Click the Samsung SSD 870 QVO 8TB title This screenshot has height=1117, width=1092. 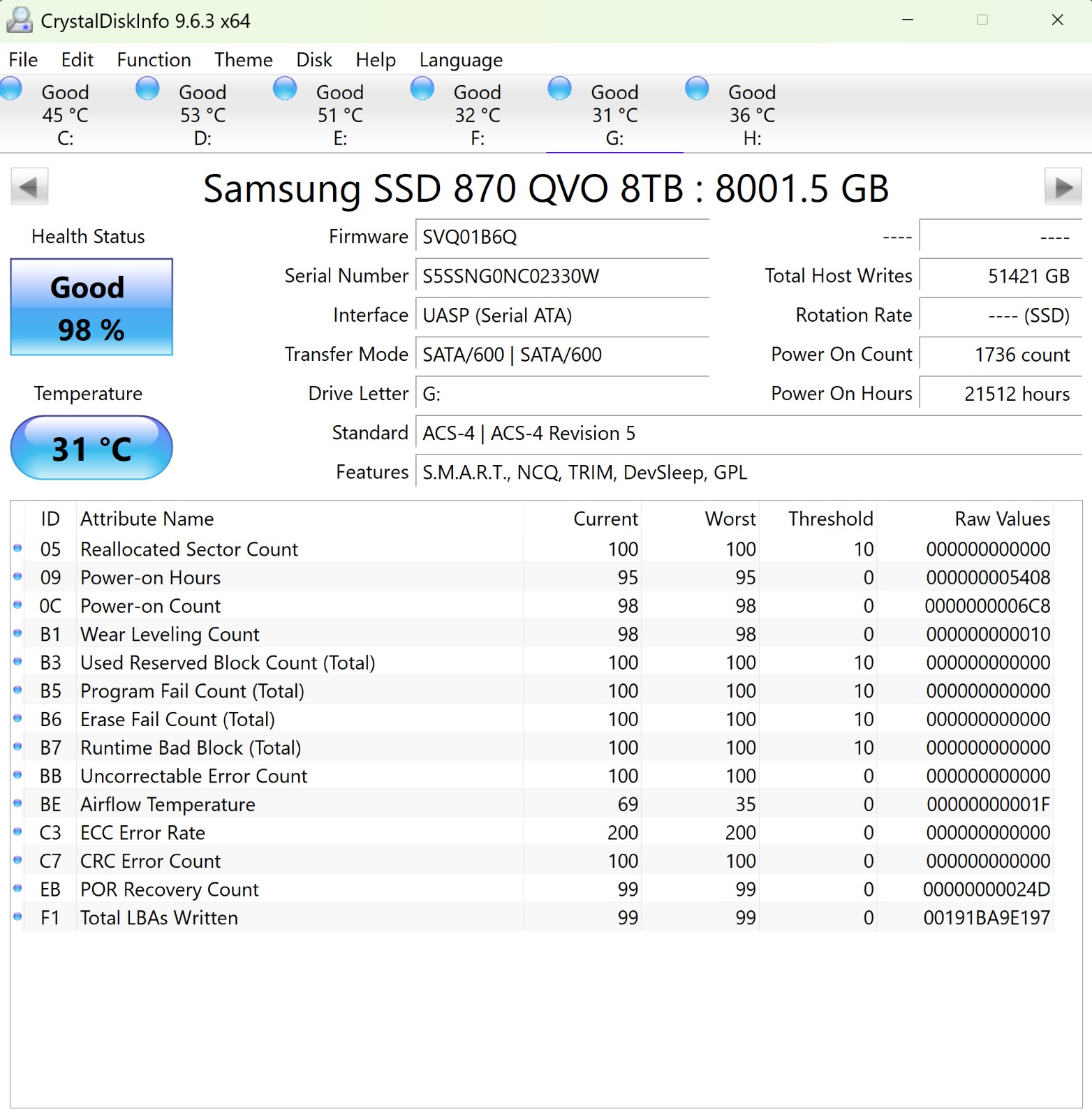[x=546, y=188]
